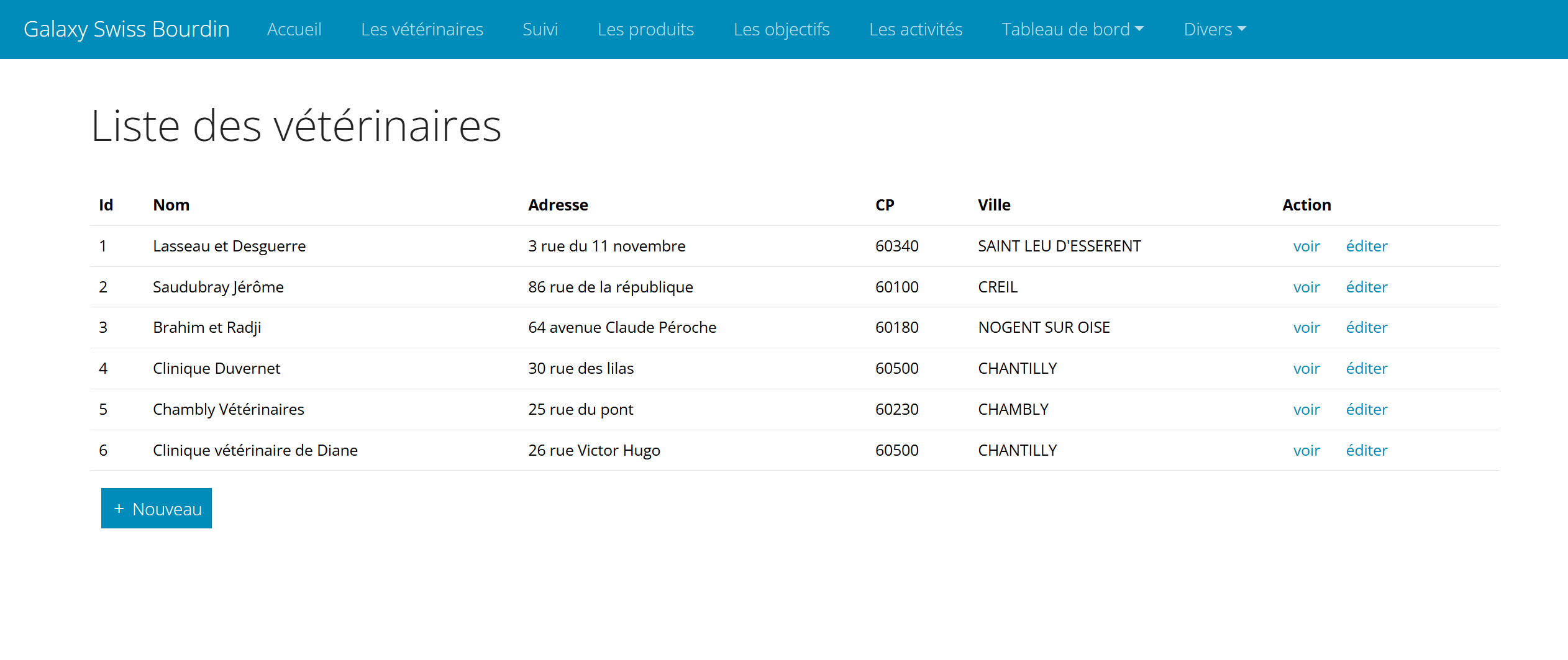Click the Galaxy Swiss Bourdin brand link

[127, 29]
